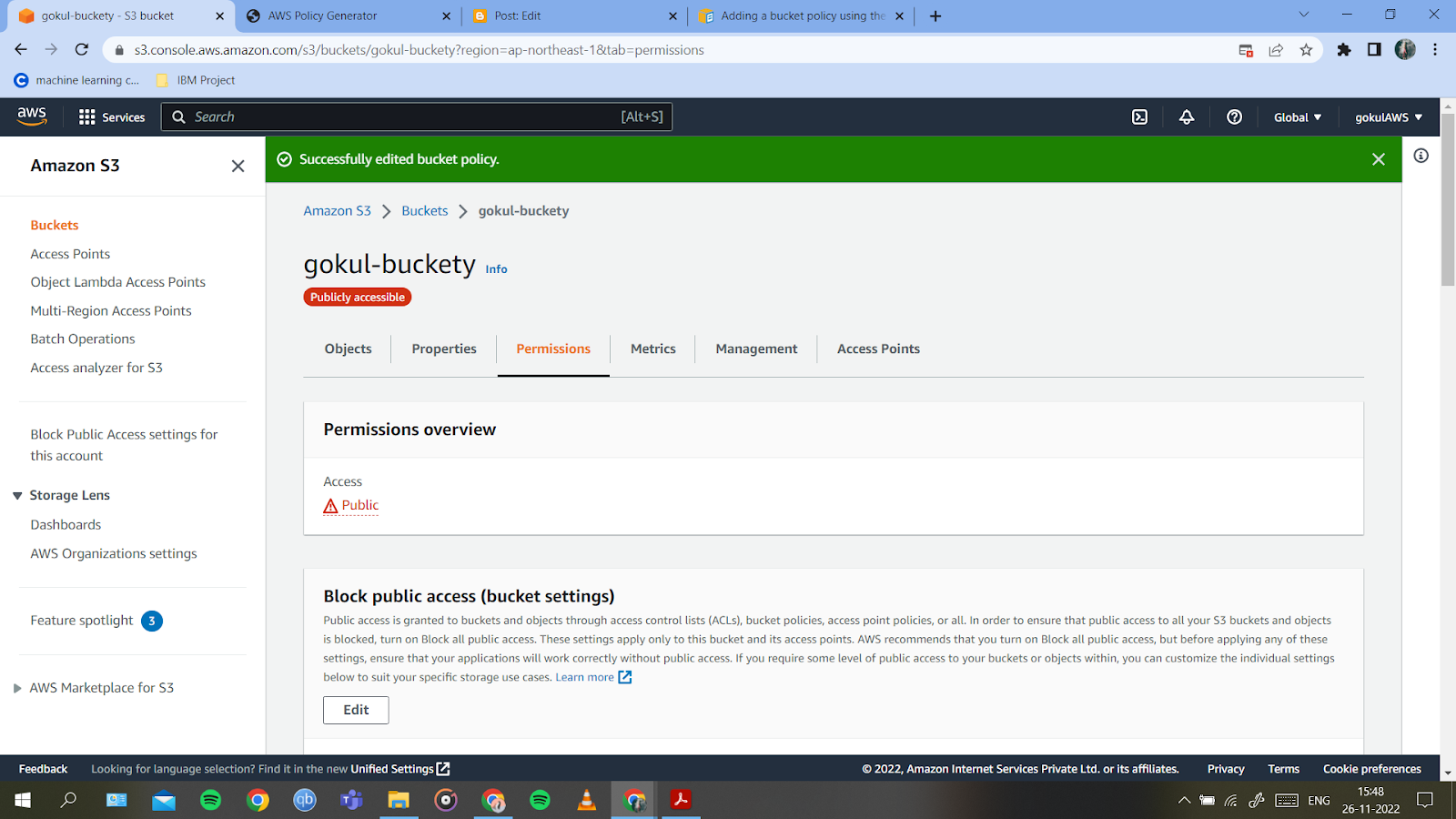Open Multi-Region Access Points in the sidebar
This screenshot has width=1456, height=819.
111,311
